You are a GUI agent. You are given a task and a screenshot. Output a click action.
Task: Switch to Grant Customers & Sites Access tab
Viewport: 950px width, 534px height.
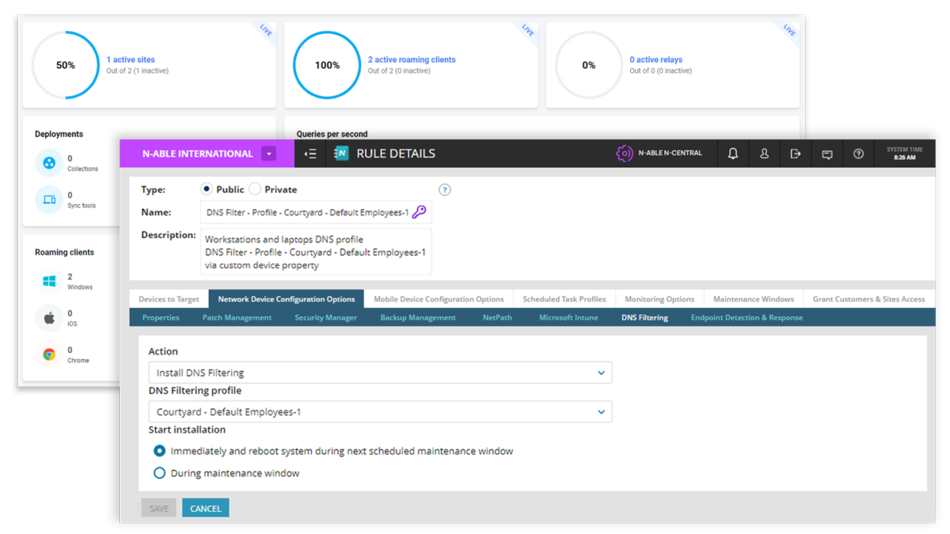tap(869, 299)
